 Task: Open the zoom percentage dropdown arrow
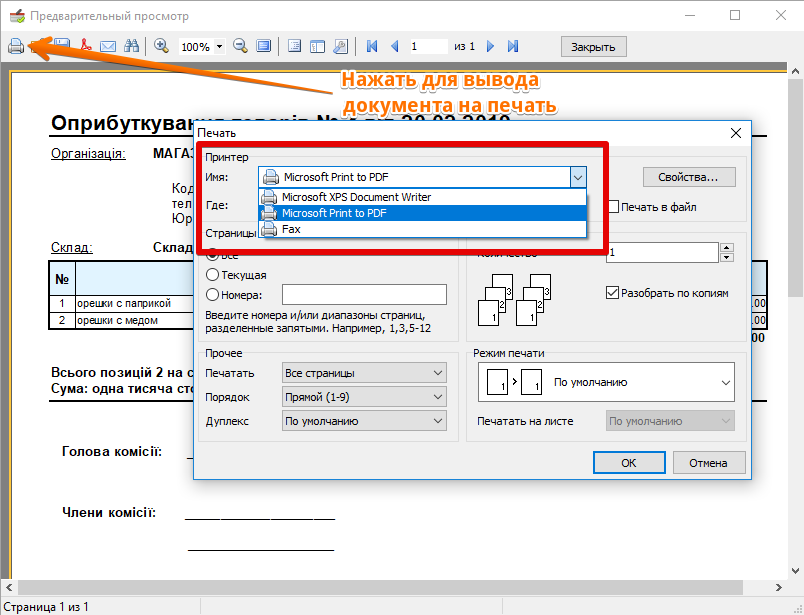click(x=219, y=47)
